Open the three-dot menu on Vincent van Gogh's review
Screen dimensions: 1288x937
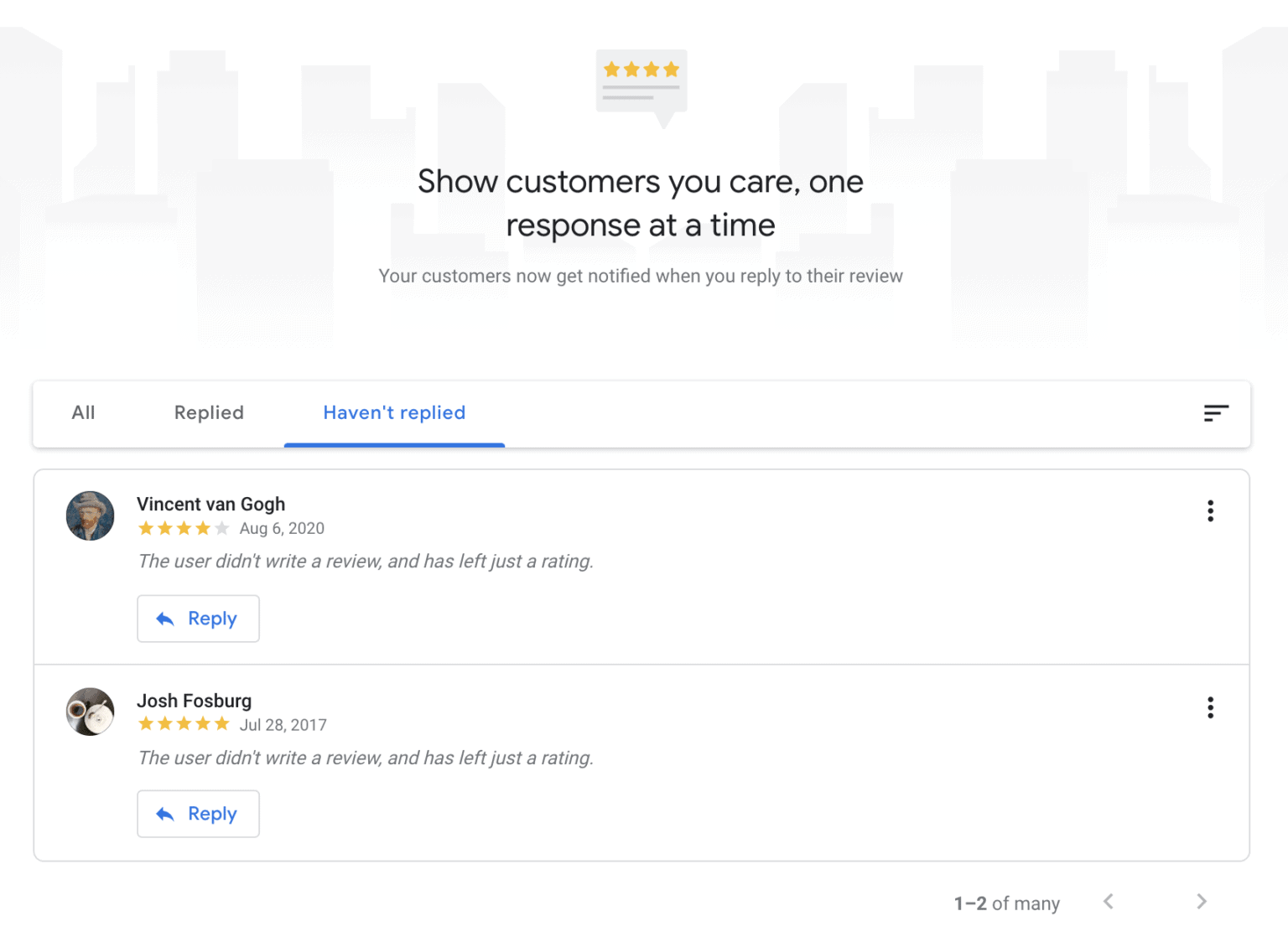1210,510
